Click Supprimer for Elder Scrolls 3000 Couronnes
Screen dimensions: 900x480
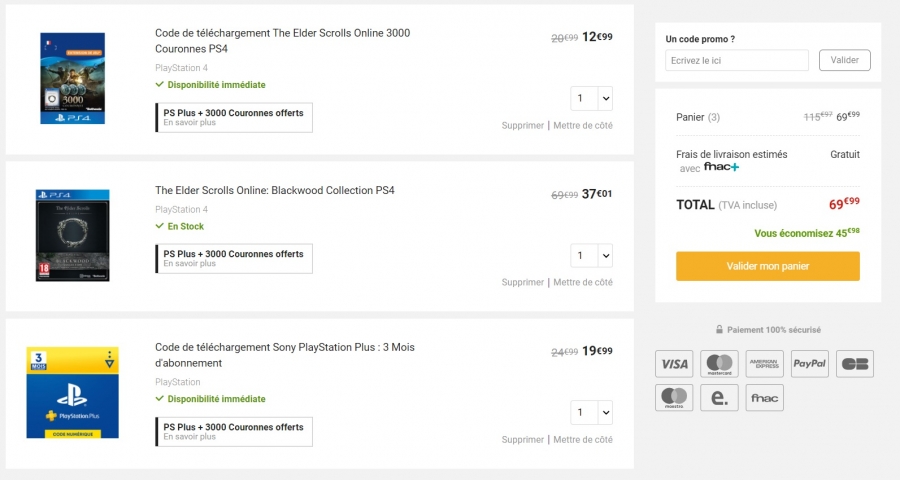522,125
